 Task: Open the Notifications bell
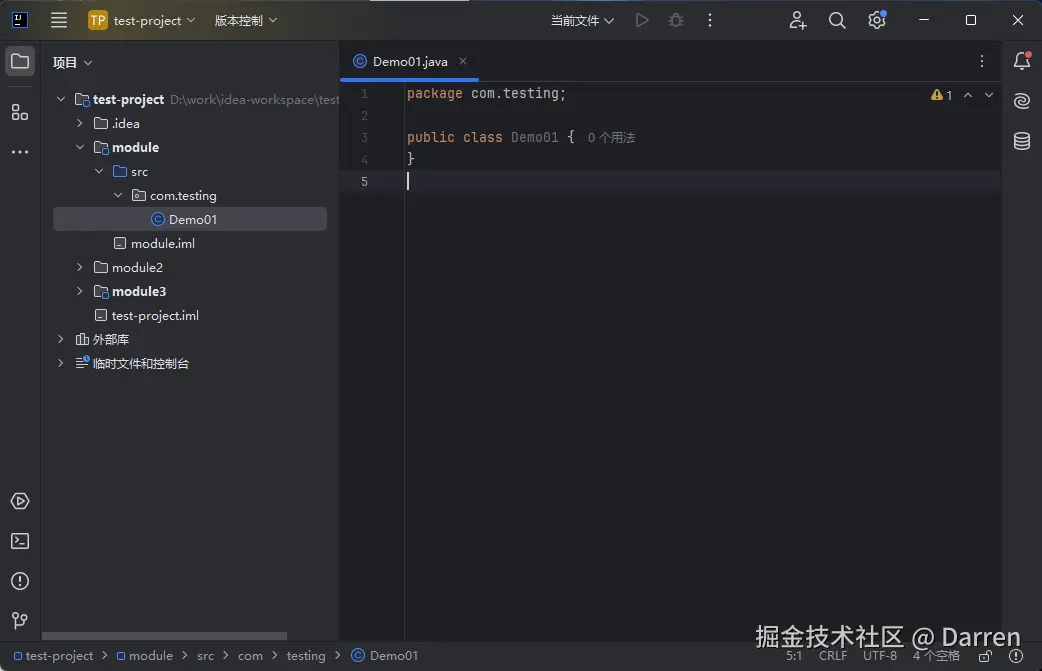click(1022, 61)
